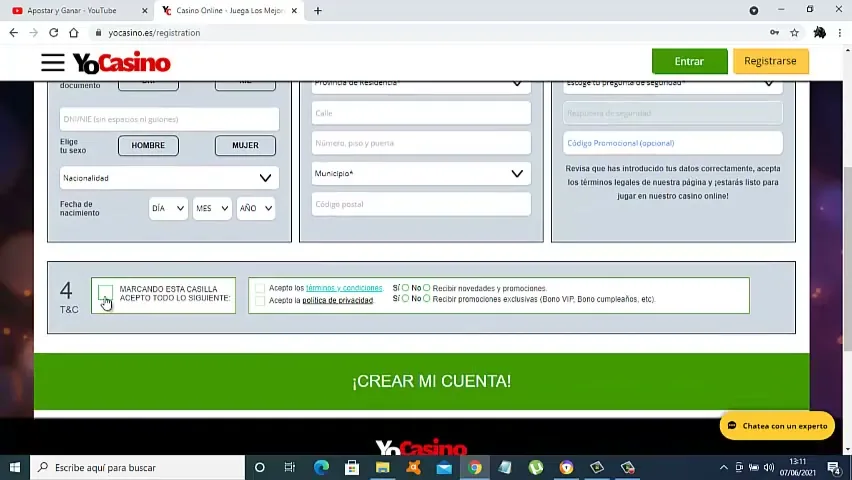Click the green Entrar button
852x480 pixels.
click(x=690, y=61)
